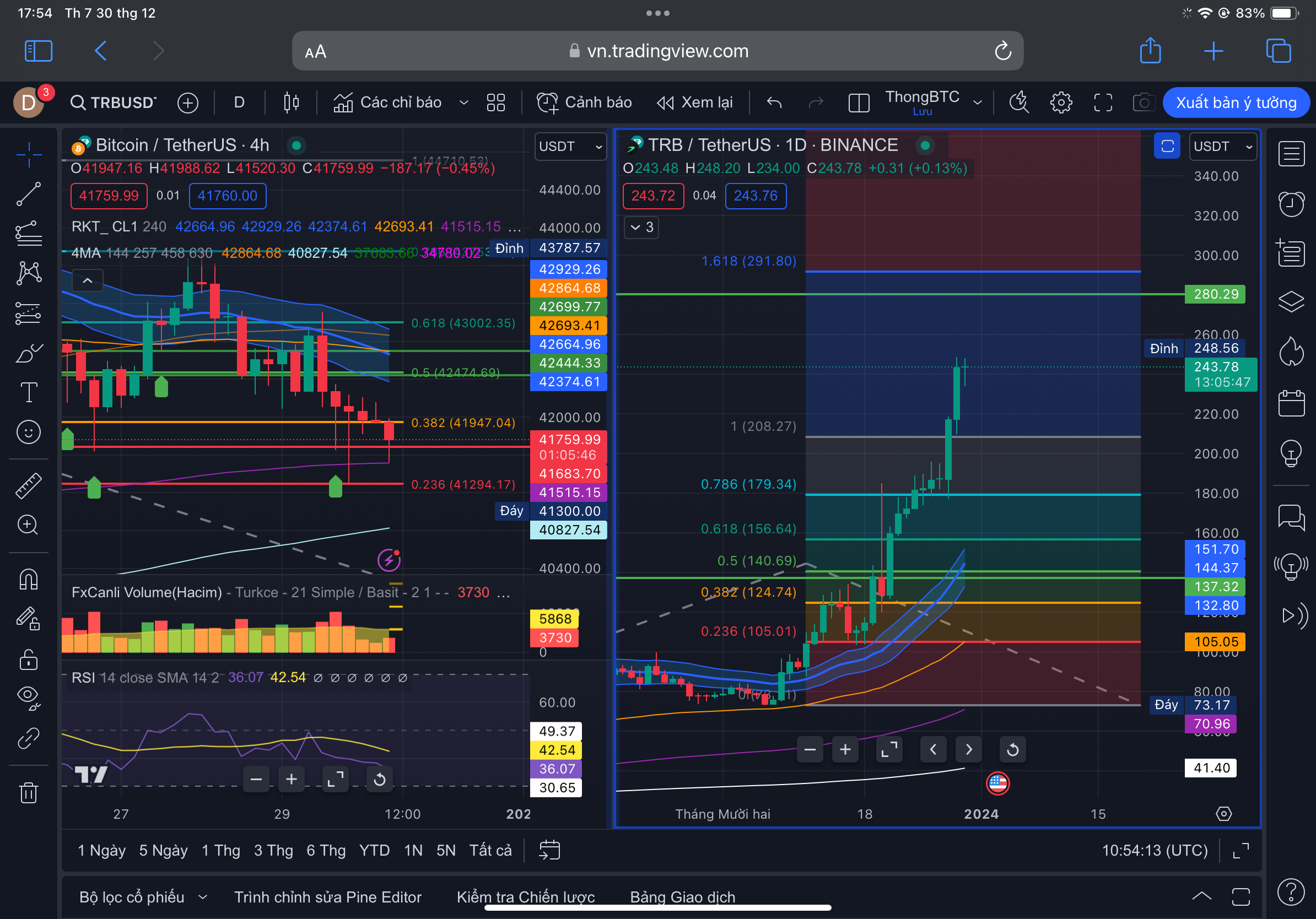Image resolution: width=1316 pixels, height=919 pixels.
Task: Expand the favorite indicators dropdown arrow
Action: pyautogui.click(x=463, y=102)
